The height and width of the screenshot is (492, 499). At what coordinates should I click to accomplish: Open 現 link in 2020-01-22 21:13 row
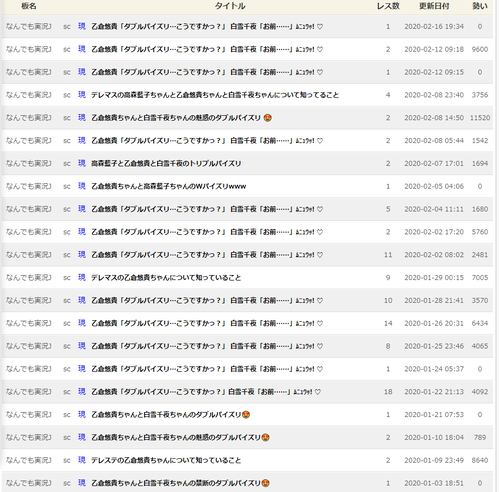click(82, 392)
